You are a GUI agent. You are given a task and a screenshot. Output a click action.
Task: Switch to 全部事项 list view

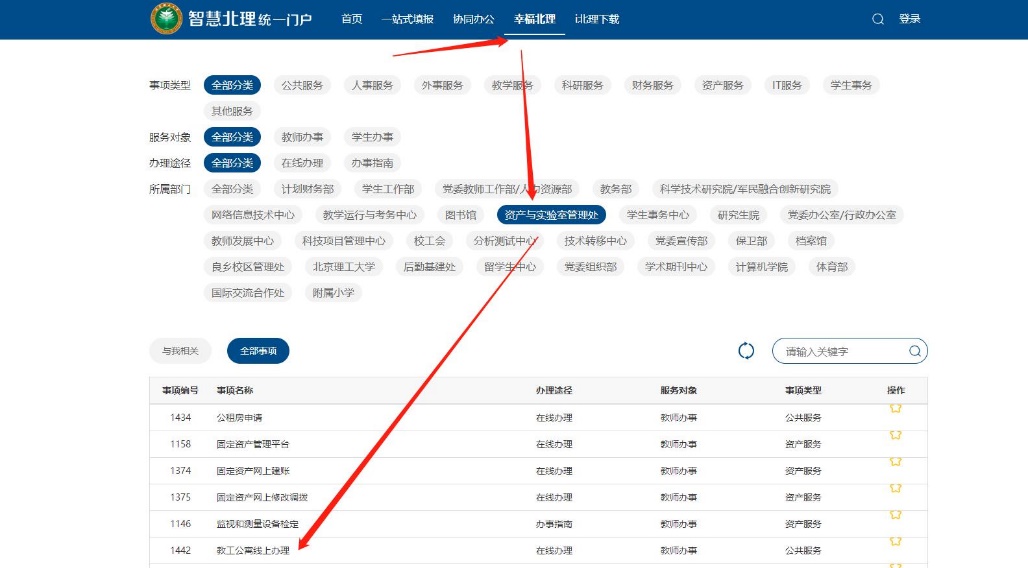tap(258, 351)
